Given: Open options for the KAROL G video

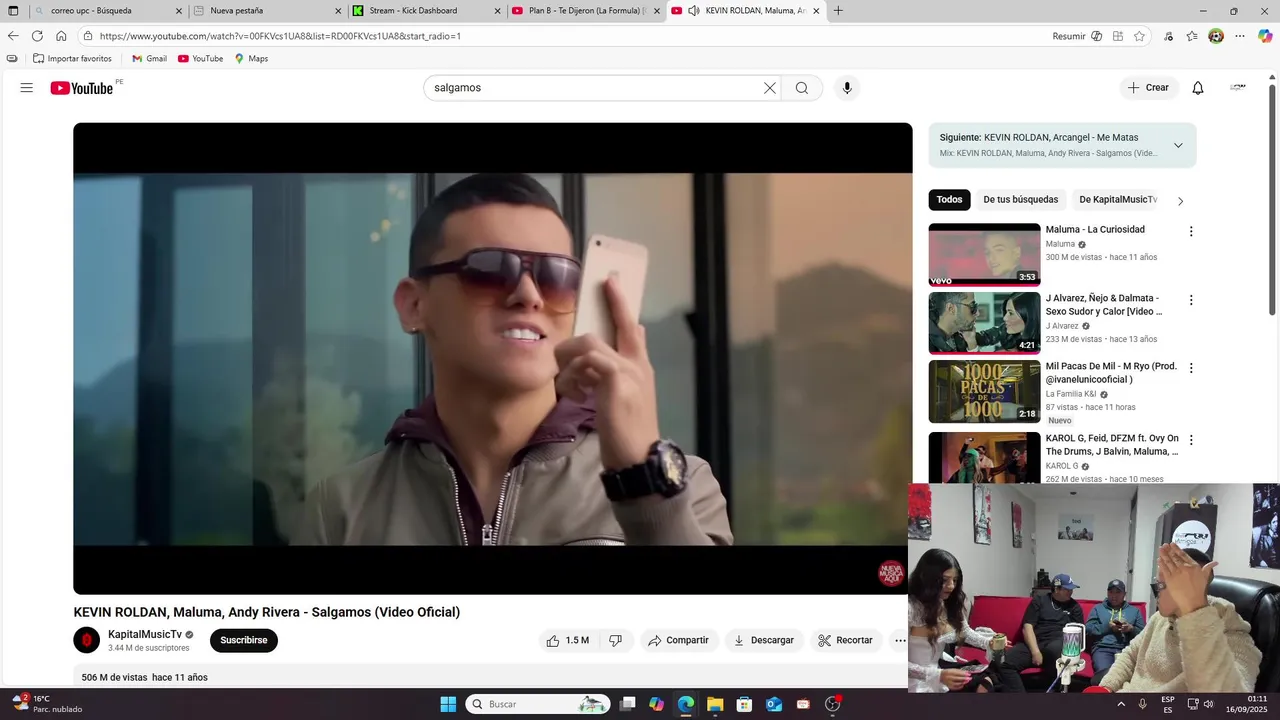Looking at the screenshot, I should pyautogui.click(x=1190, y=440).
